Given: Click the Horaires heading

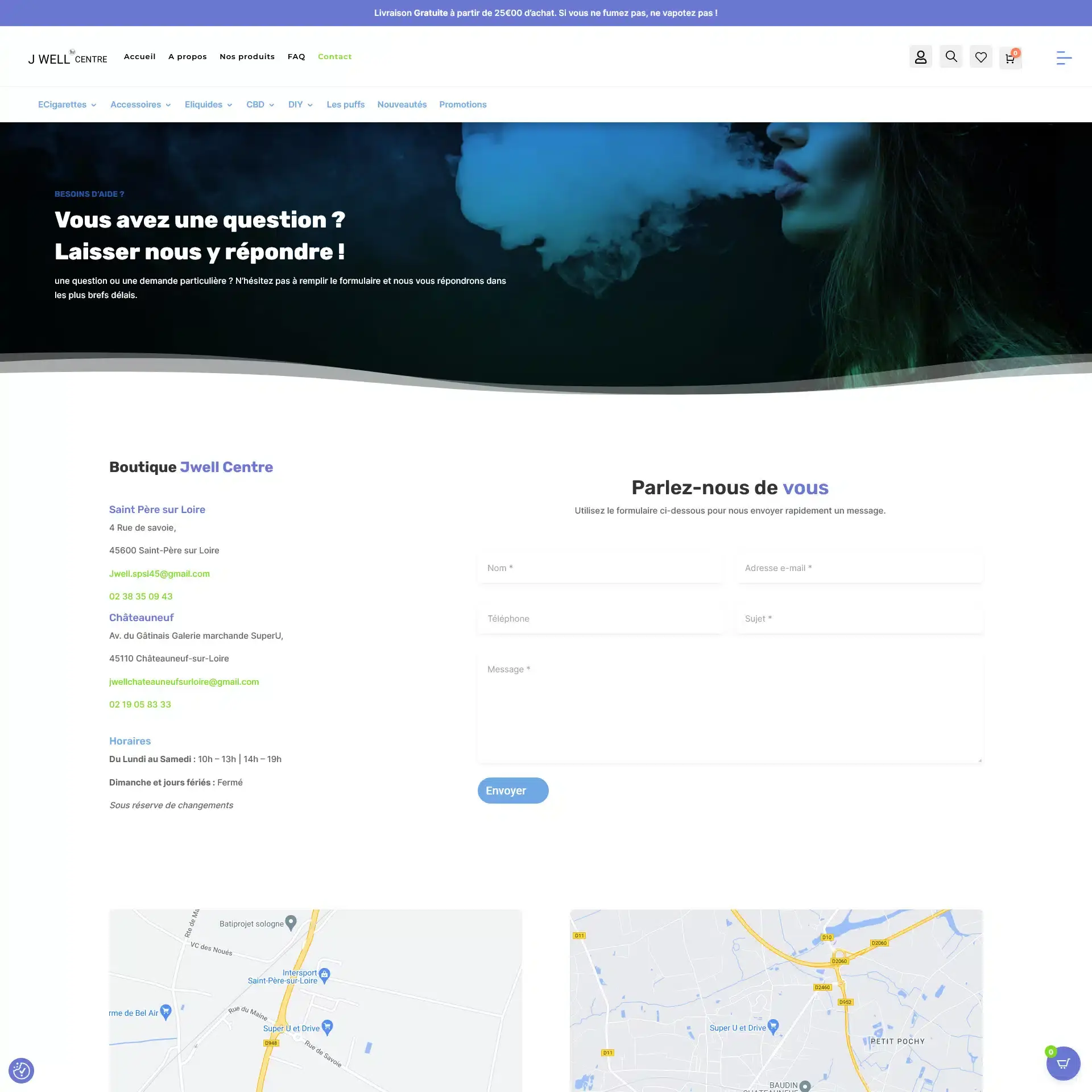Looking at the screenshot, I should point(130,741).
